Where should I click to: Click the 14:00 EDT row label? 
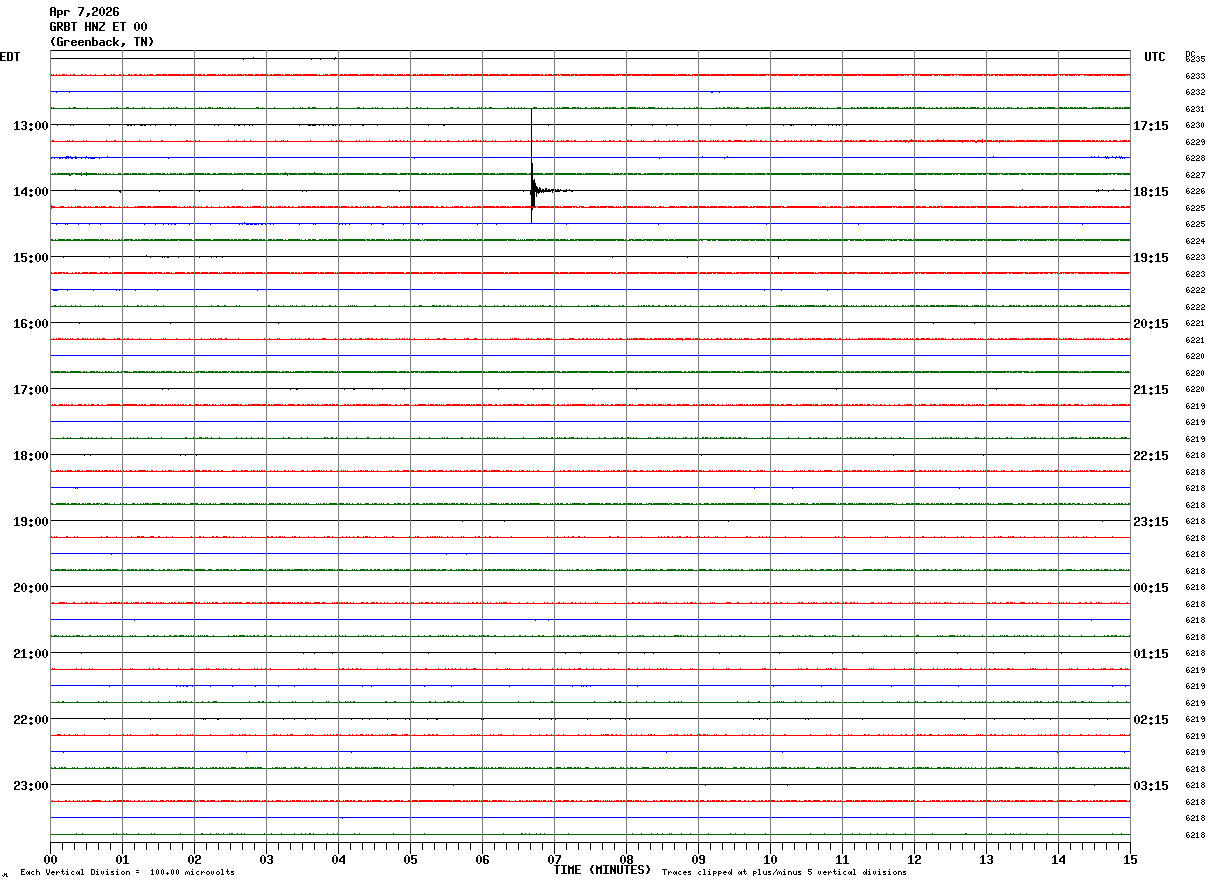[30, 192]
